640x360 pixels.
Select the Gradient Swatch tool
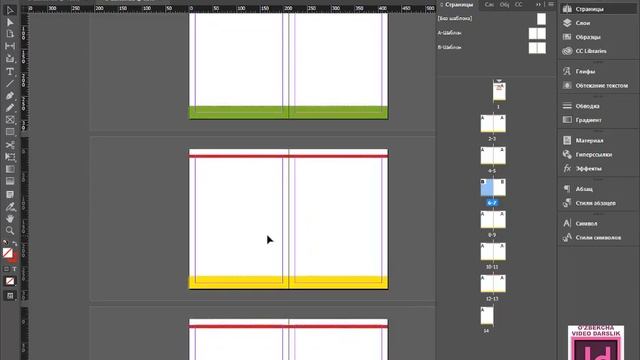click(x=10, y=169)
